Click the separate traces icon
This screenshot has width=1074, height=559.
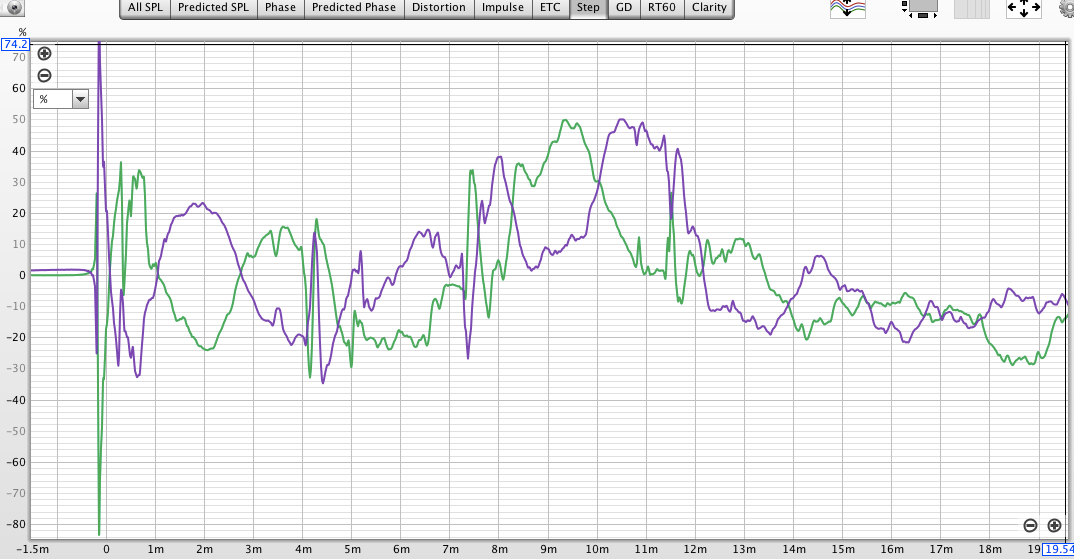pos(848,9)
